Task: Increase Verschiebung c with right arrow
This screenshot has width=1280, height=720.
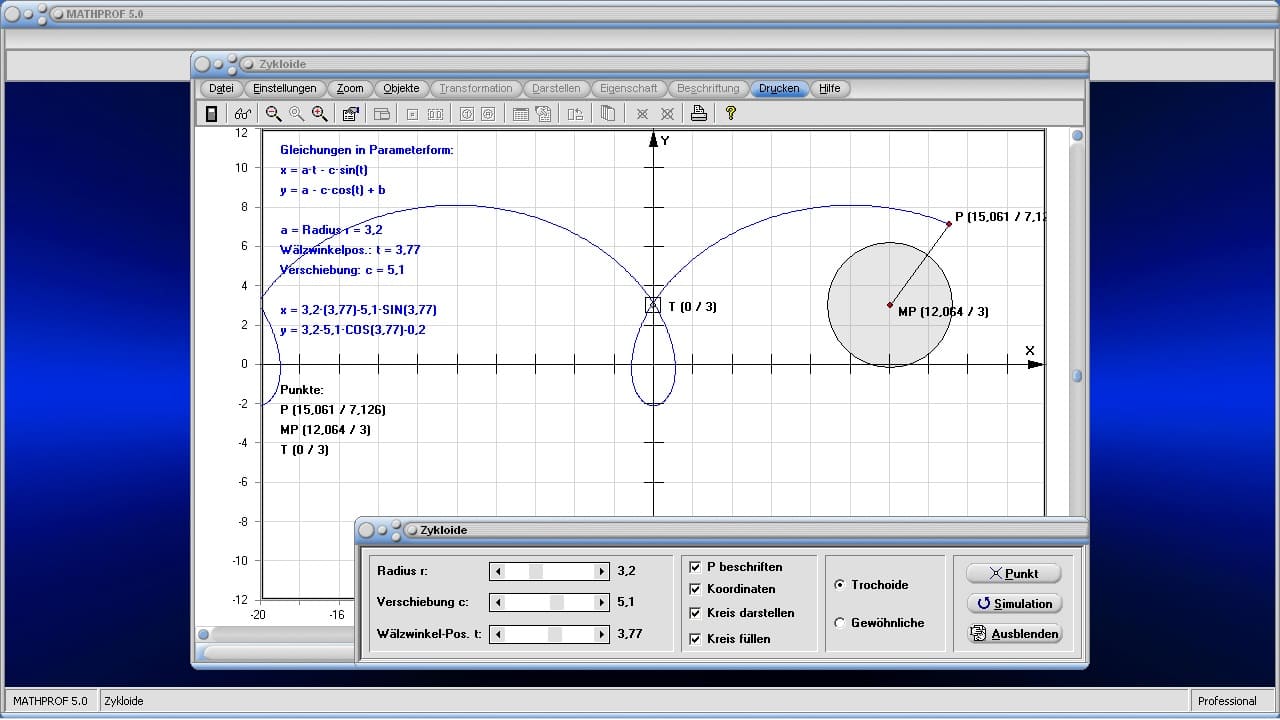Action: pyautogui.click(x=601, y=602)
